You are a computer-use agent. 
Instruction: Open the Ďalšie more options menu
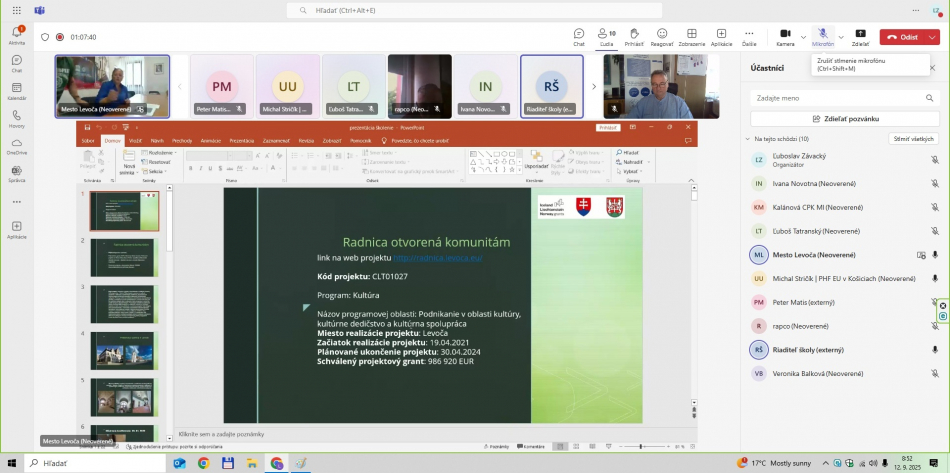(749, 36)
